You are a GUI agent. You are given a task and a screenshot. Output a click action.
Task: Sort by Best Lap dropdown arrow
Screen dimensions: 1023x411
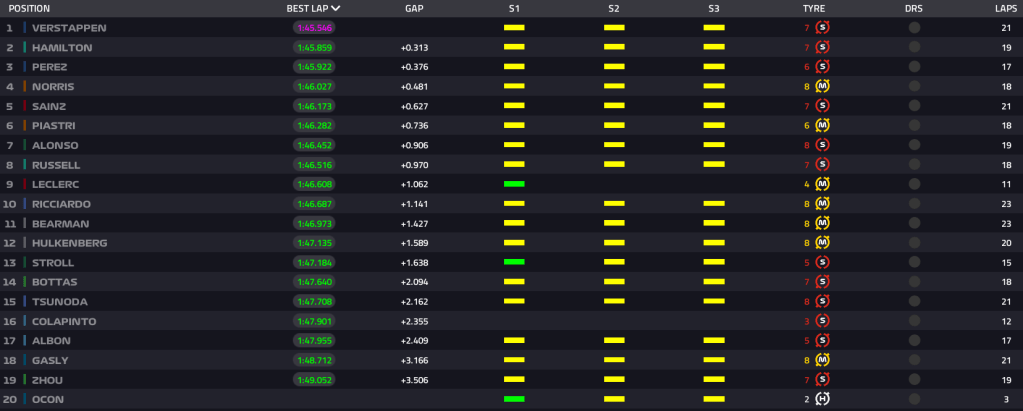[x=335, y=9]
